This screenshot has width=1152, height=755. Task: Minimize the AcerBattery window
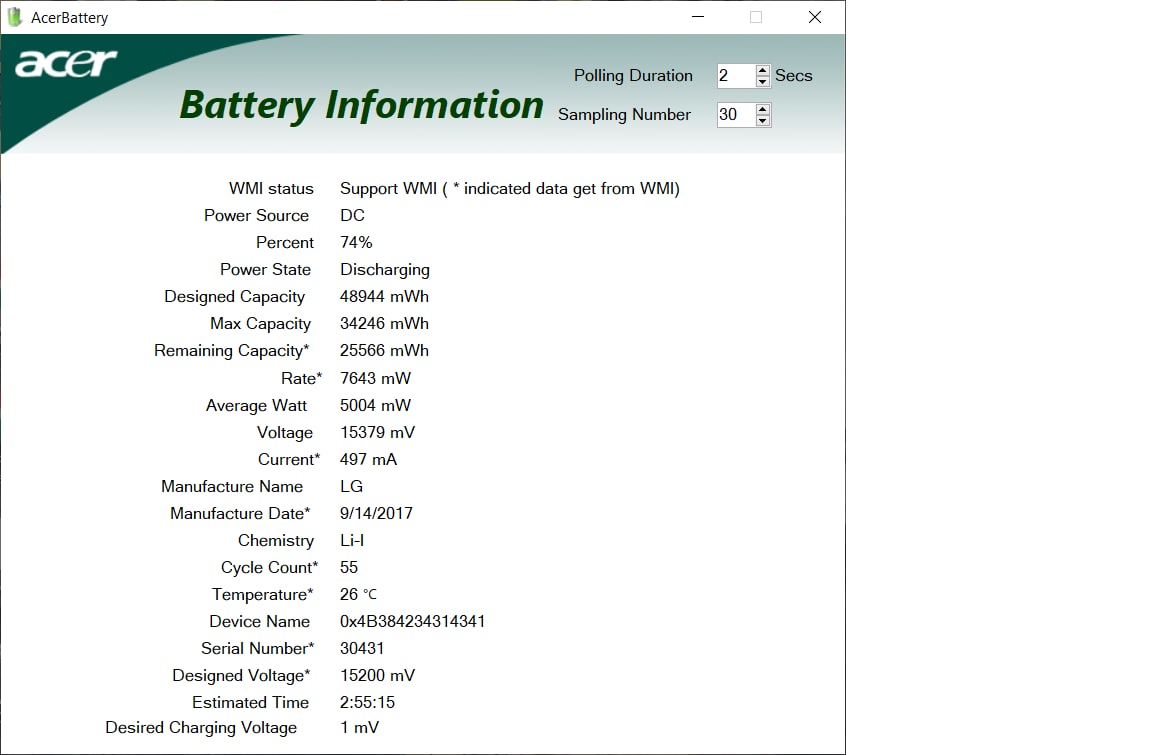698,17
